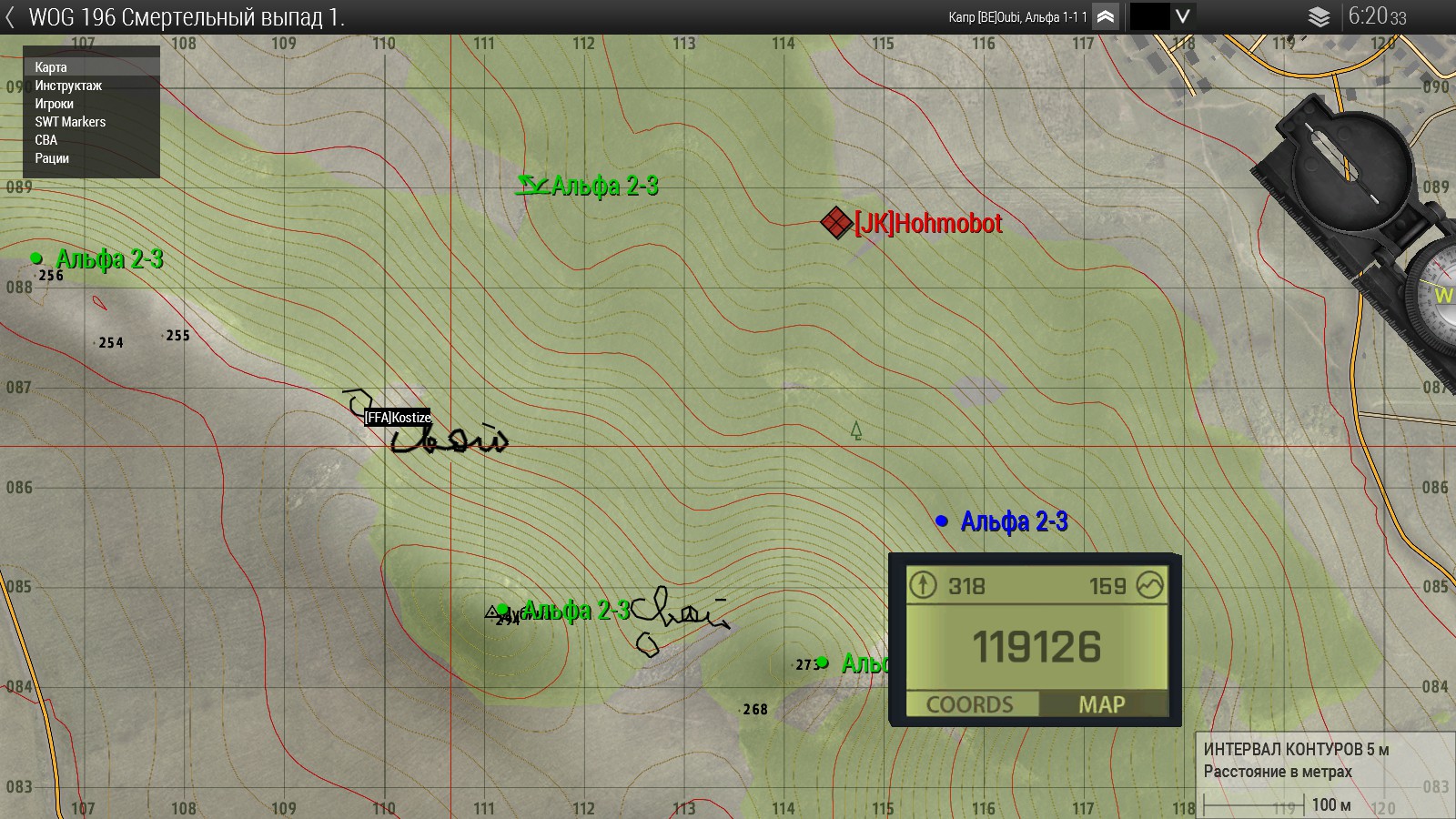This screenshot has height=819, width=1456.
Task: Select the Рации radios entry
Action: click(52, 158)
